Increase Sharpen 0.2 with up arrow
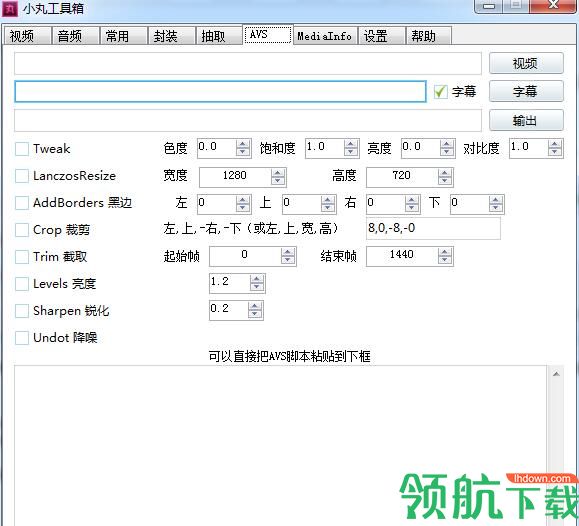579x526 pixels. tap(255, 306)
